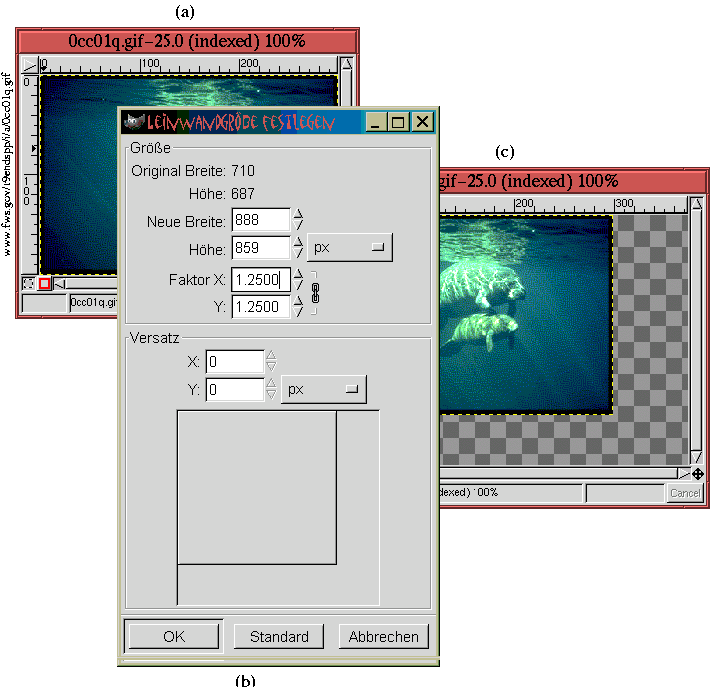
Task: Click the navigation cross icon in window (c)
Action: [697, 473]
